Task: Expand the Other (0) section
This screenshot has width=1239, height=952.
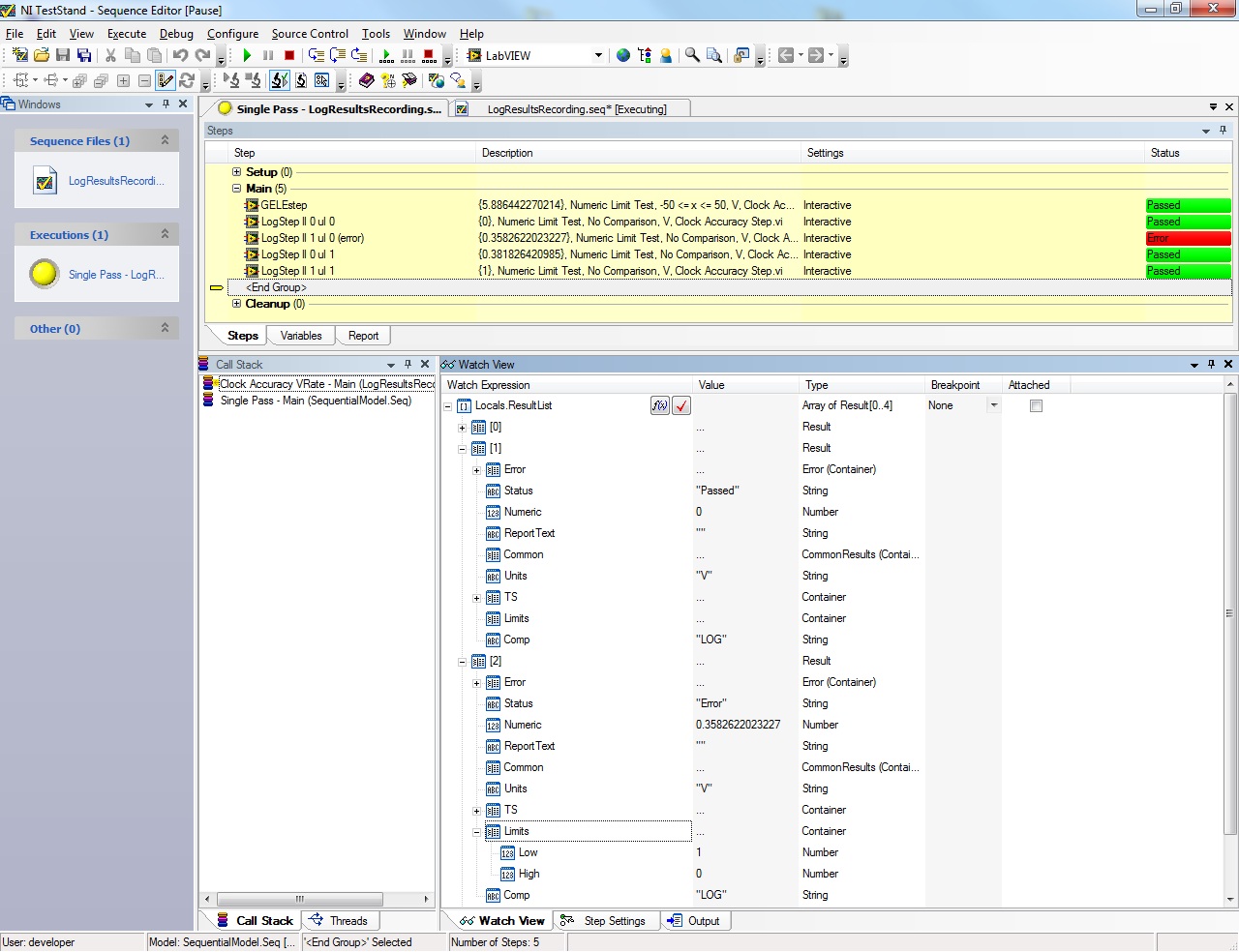Action: point(165,328)
